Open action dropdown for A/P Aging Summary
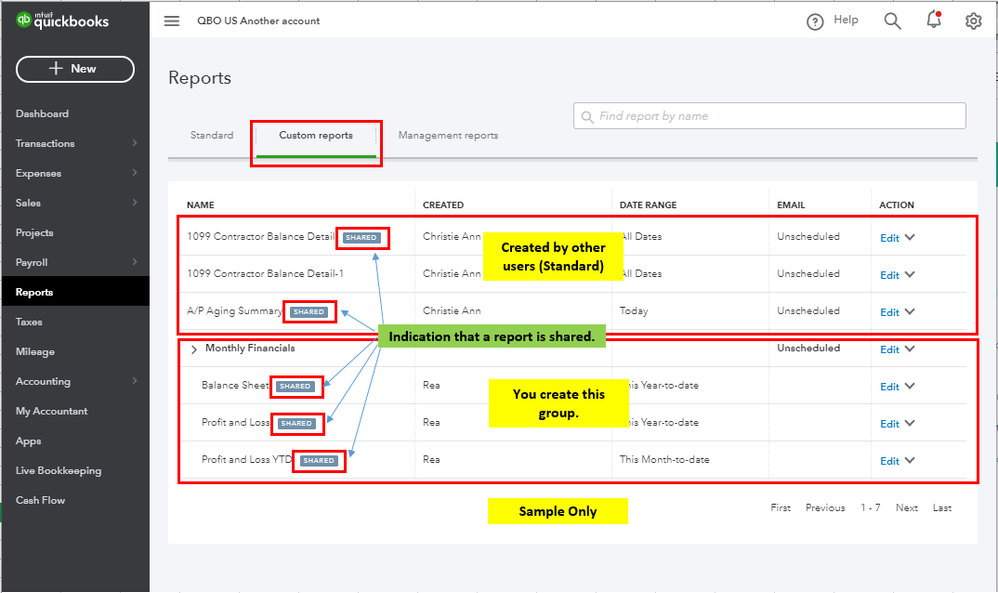 click(x=910, y=312)
